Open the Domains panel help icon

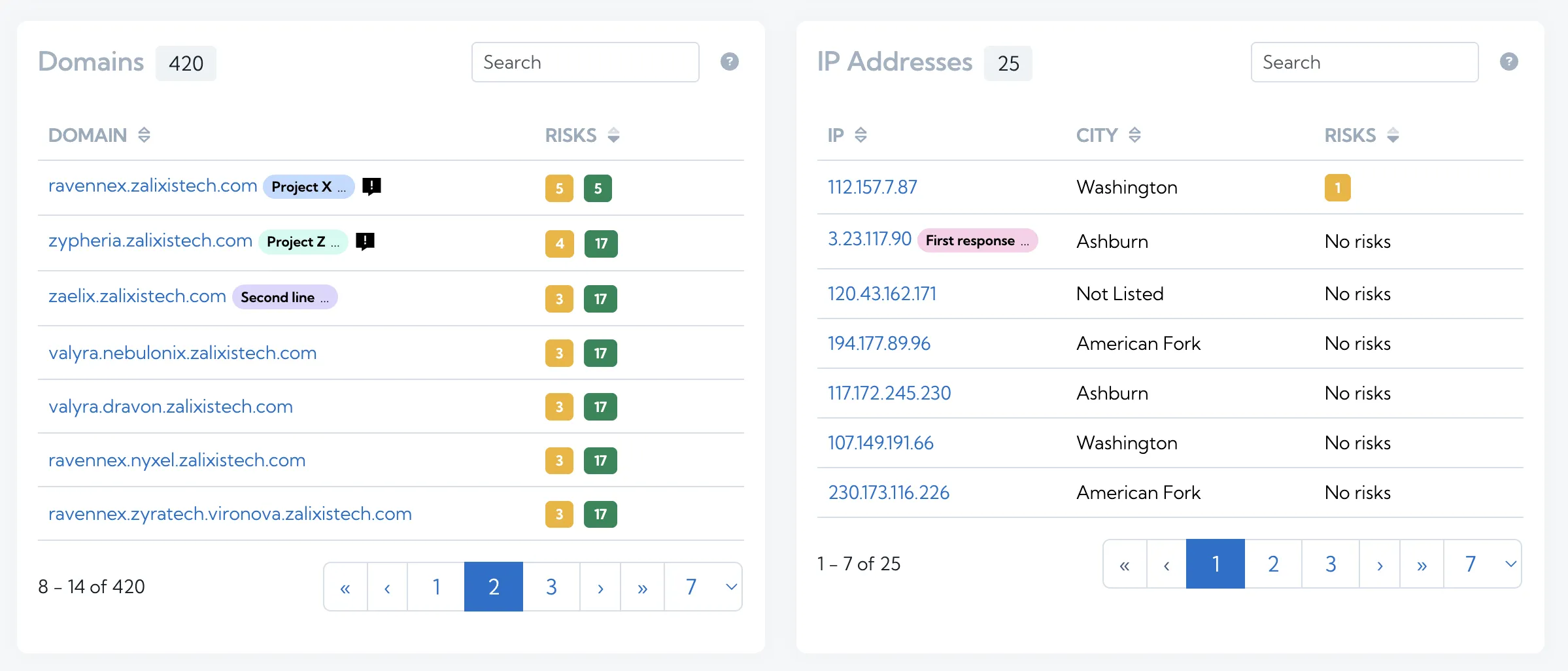point(729,61)
